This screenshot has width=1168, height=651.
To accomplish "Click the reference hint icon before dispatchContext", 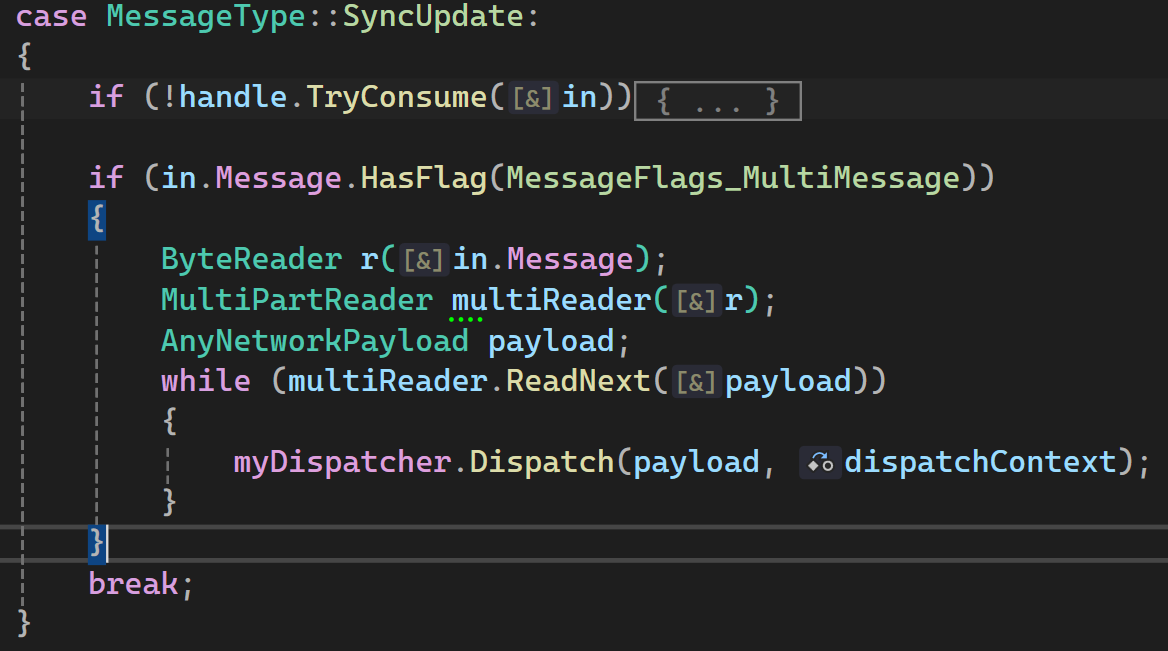I will [x=820, y=462].
